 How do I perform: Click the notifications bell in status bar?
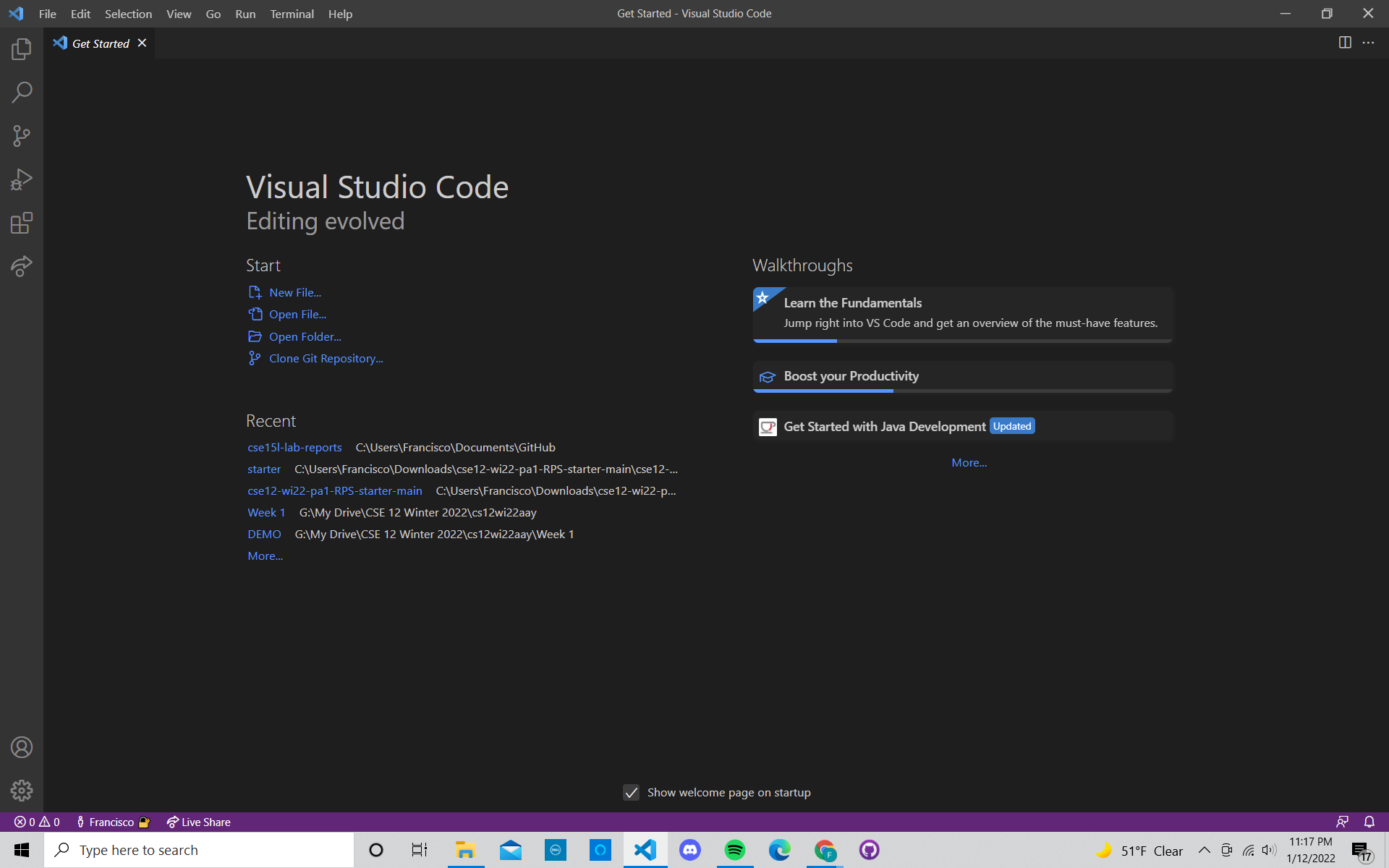coord(1369,822)
